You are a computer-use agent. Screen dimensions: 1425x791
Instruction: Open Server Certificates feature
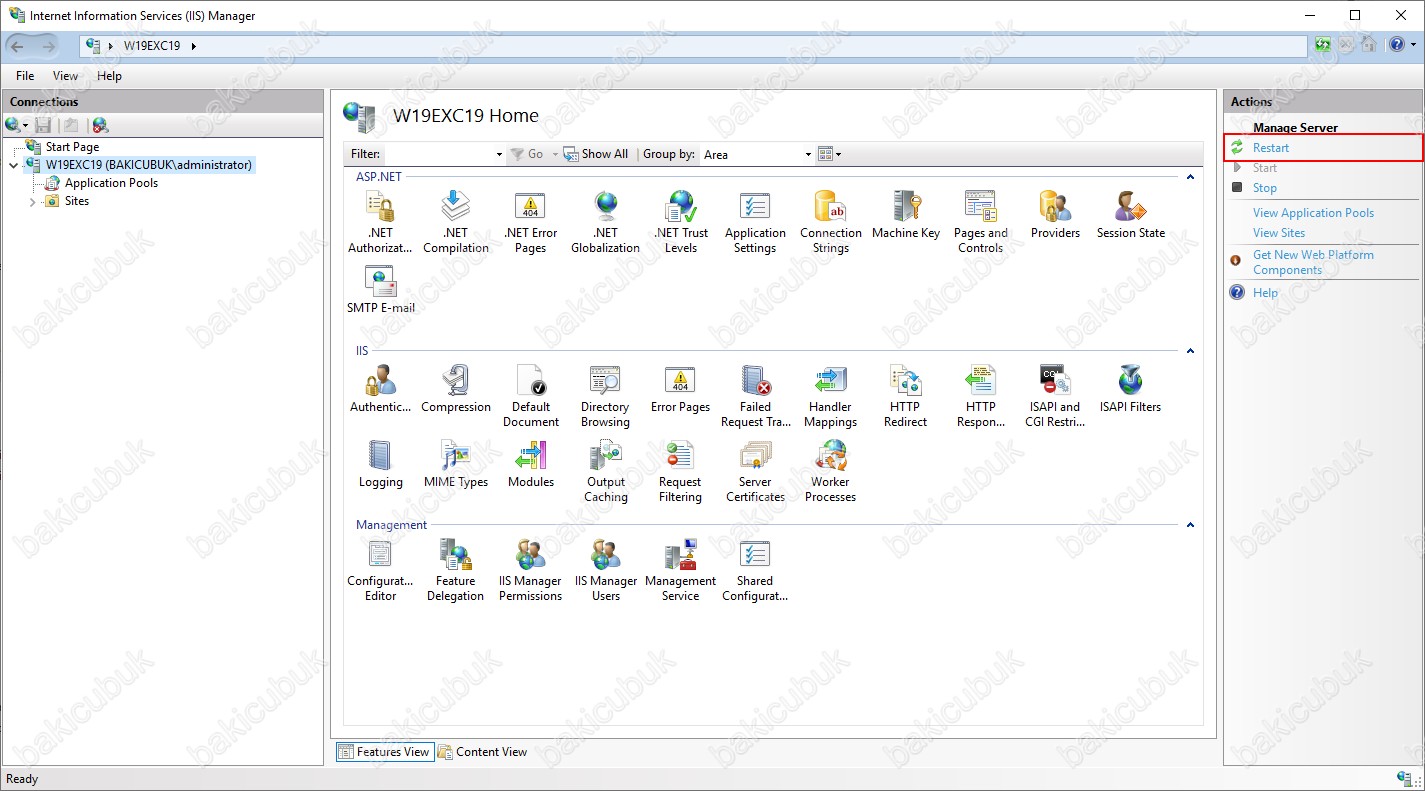click(755, 471)
